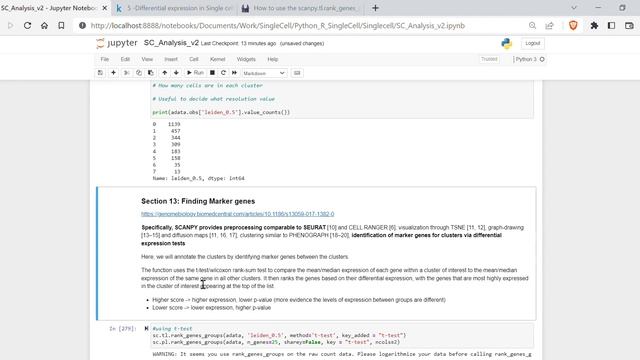The image size is (640, 360).
Task: Bookmark this page icon
Action: [61, 25]
